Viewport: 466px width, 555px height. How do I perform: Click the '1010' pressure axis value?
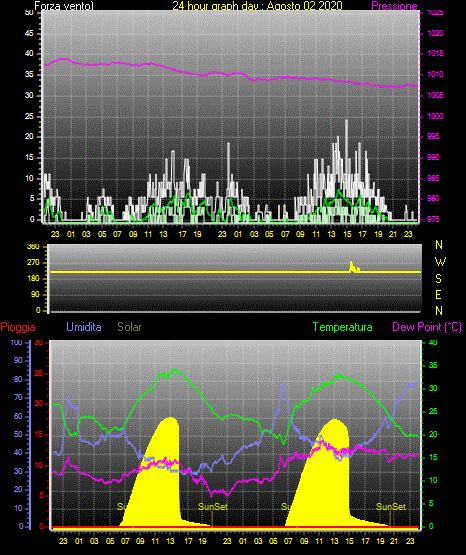pyautogui.click(x=435, y=75)
